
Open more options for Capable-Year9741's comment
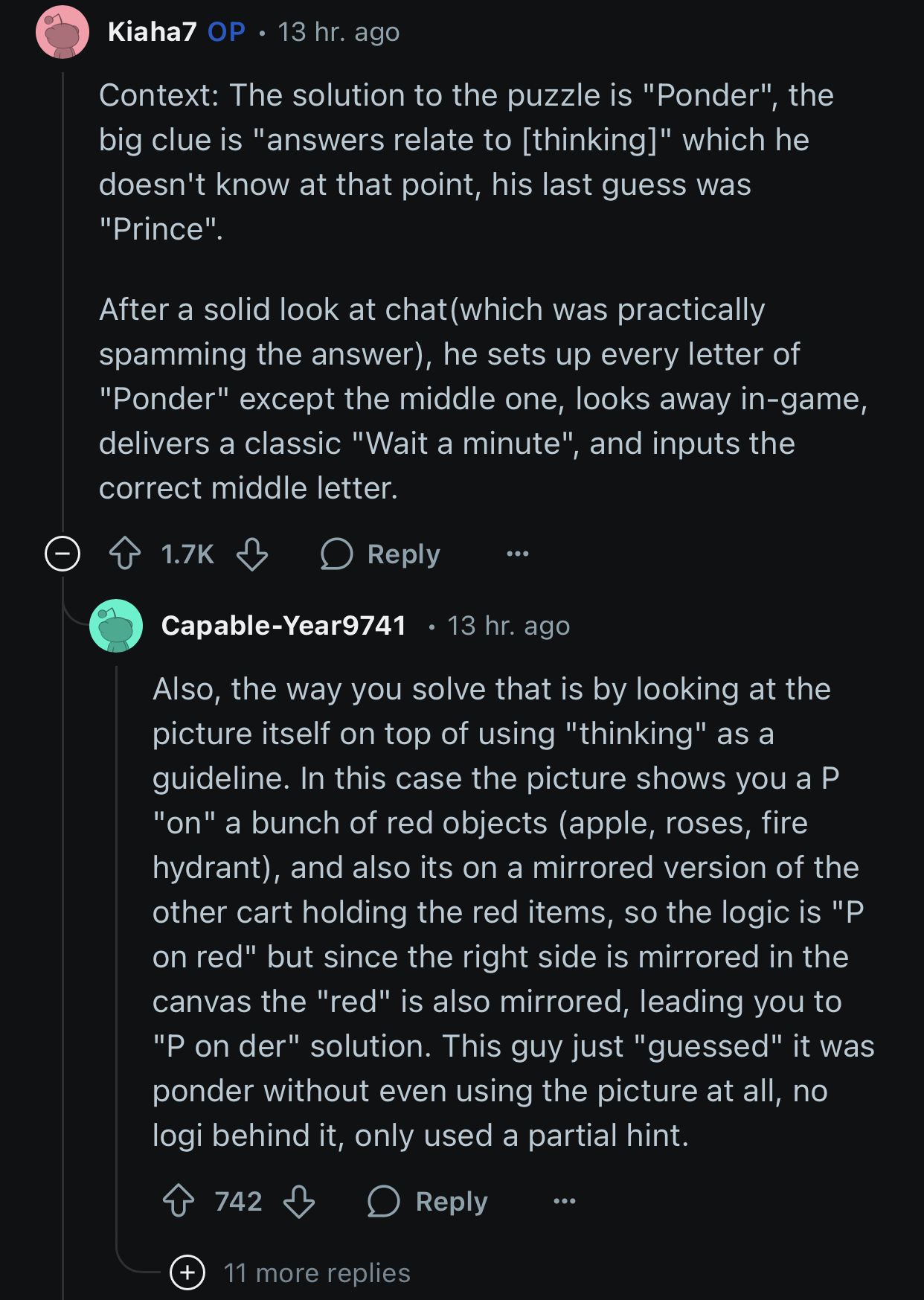[x=565, y=1201]
